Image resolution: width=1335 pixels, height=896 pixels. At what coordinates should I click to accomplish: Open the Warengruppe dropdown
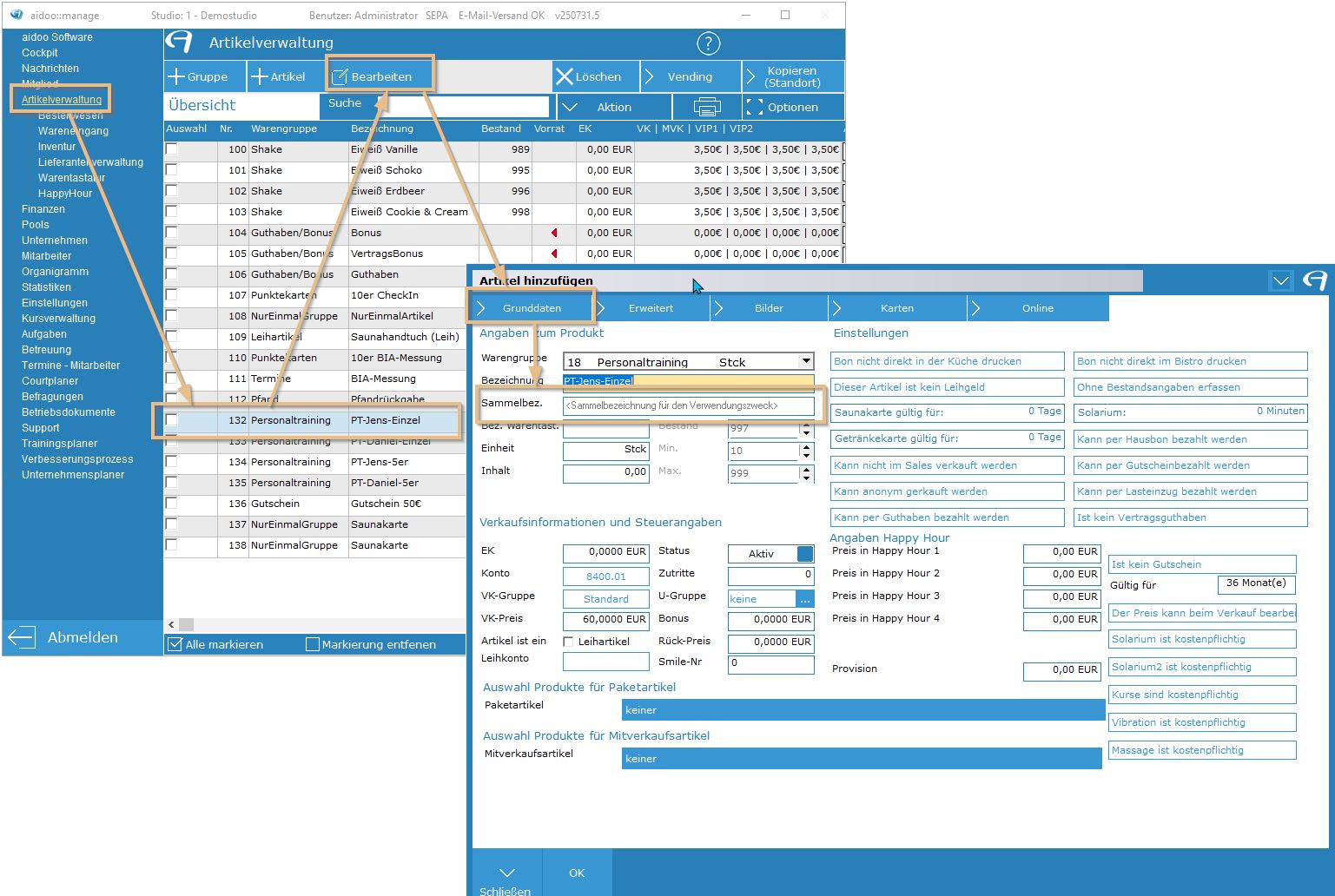pos(806,361)
